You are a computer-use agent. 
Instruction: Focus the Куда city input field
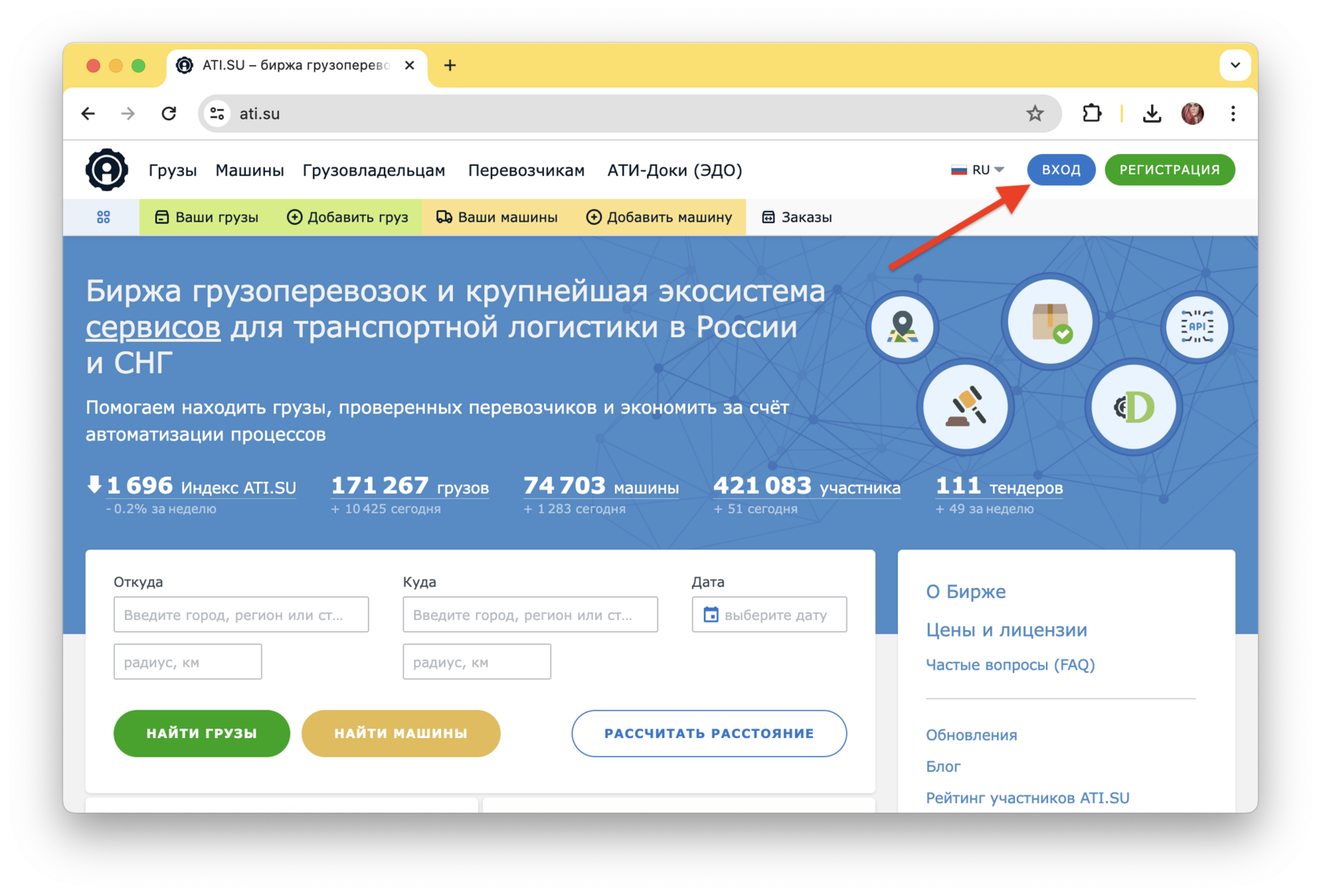530,615
